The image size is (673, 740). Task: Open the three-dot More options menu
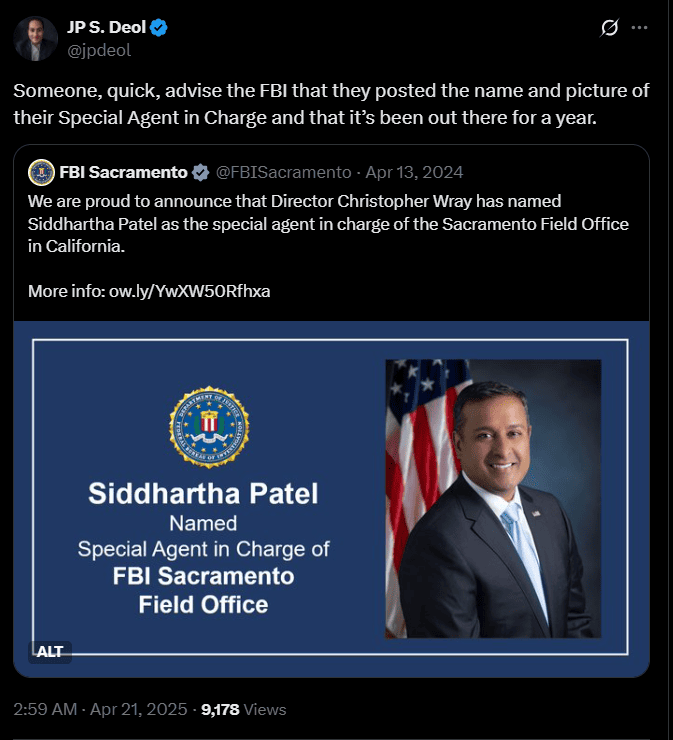[639, 30]
